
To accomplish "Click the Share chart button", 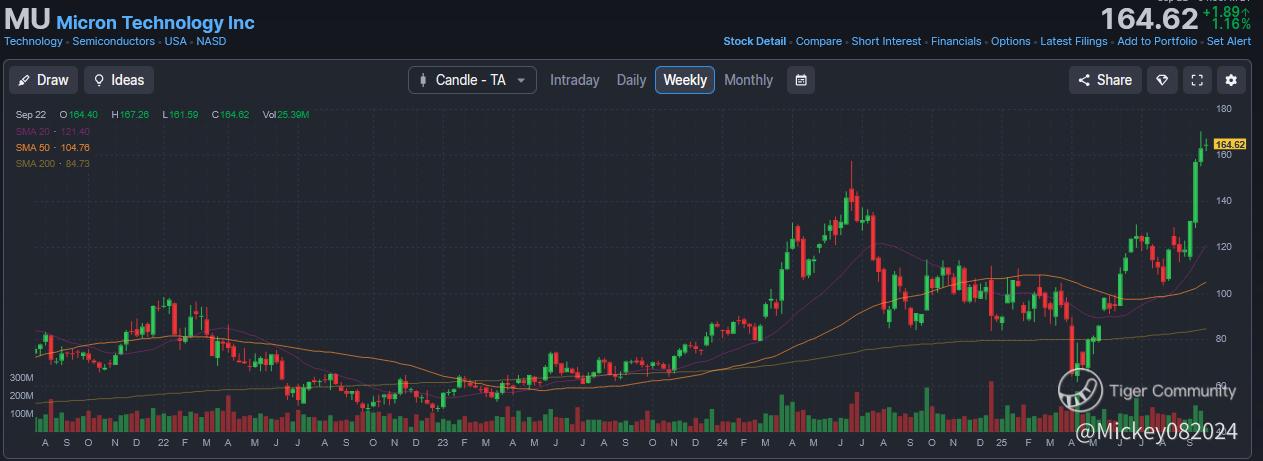I will [x=1105, y=80].
